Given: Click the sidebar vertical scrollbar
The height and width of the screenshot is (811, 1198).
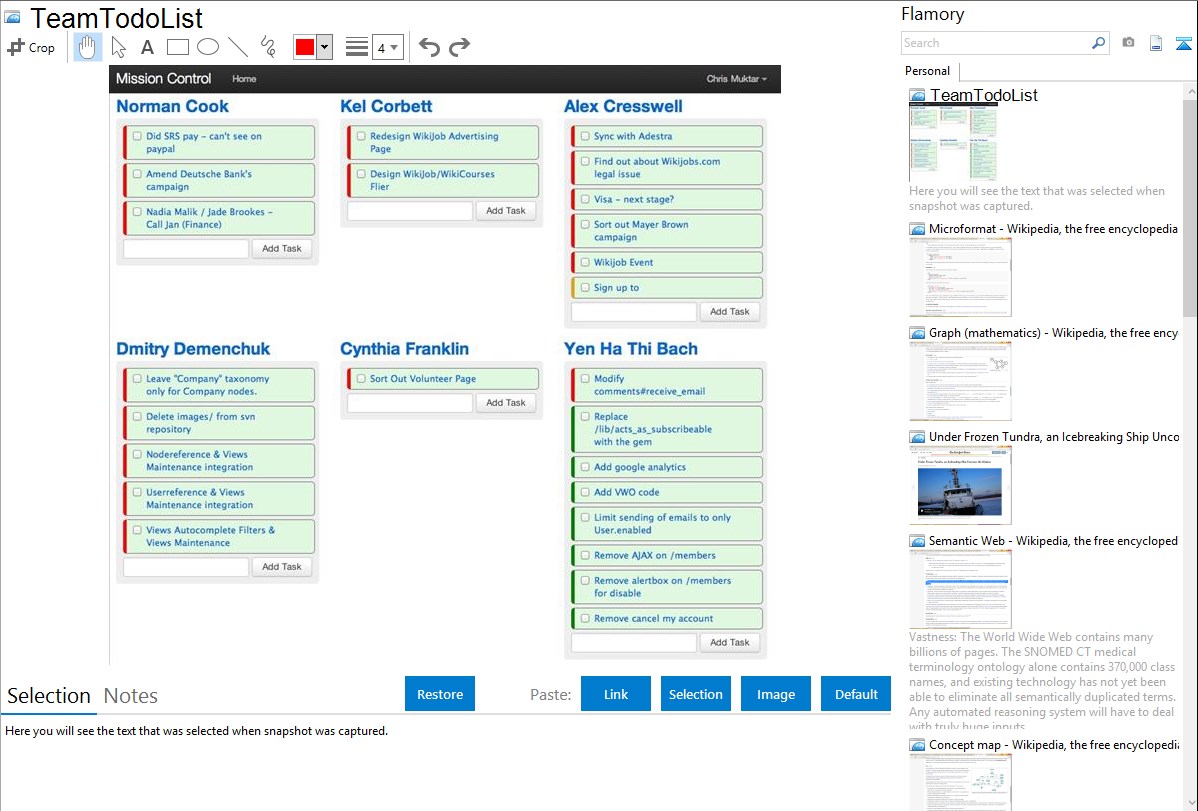Looking at the screenshot, I should 1190,206.
